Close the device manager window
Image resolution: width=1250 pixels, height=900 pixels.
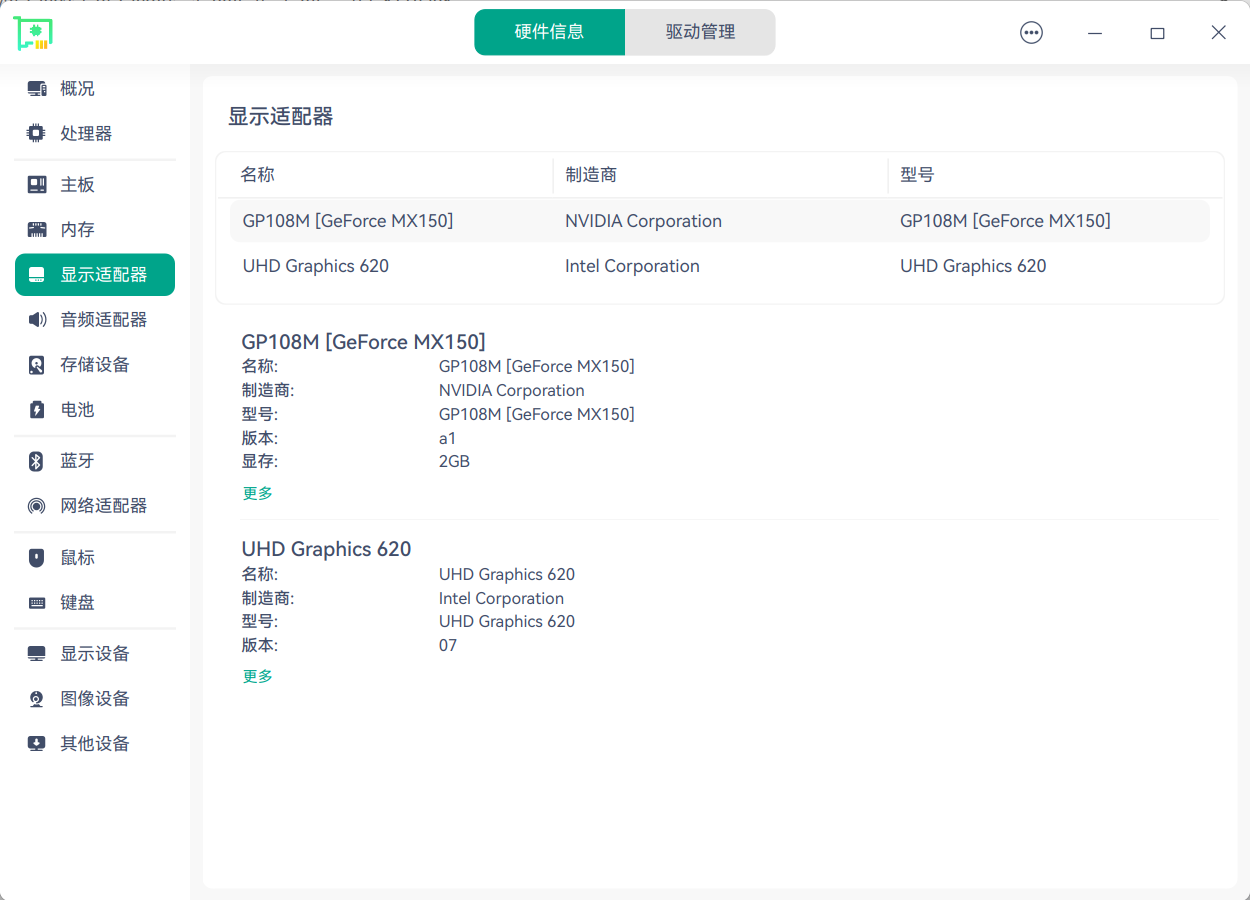click(1218, 33)
